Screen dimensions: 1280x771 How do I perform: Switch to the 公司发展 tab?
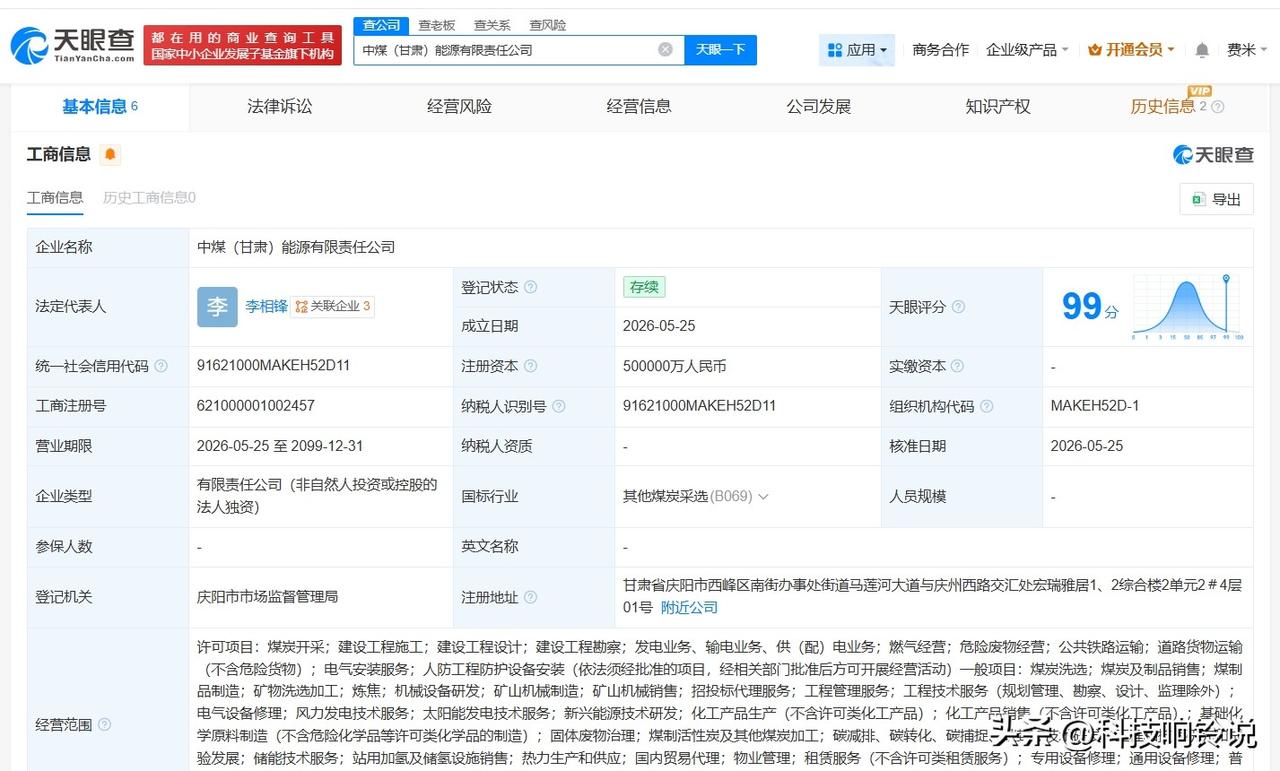[x=818, y=107]
